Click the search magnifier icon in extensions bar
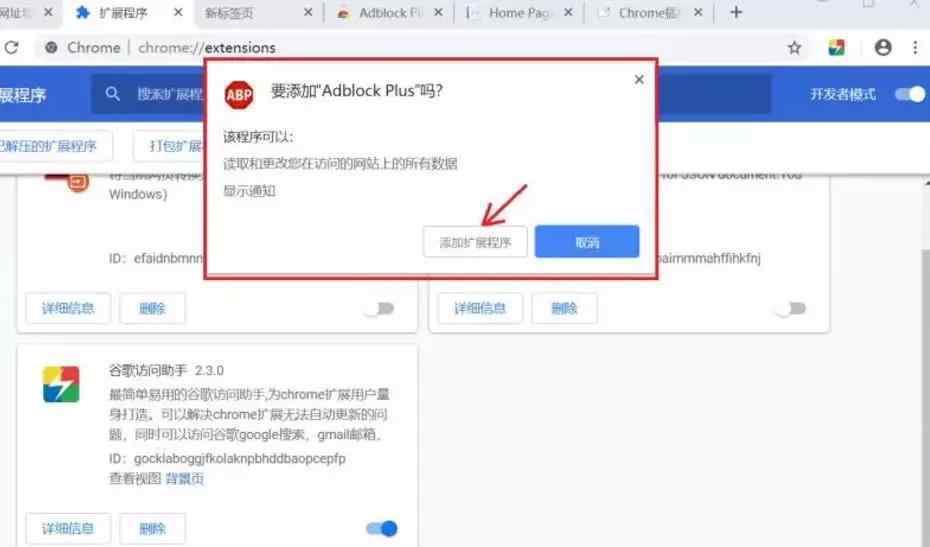Image resolution: width=930 pixels, height=547 pixels. coord(114,94)
